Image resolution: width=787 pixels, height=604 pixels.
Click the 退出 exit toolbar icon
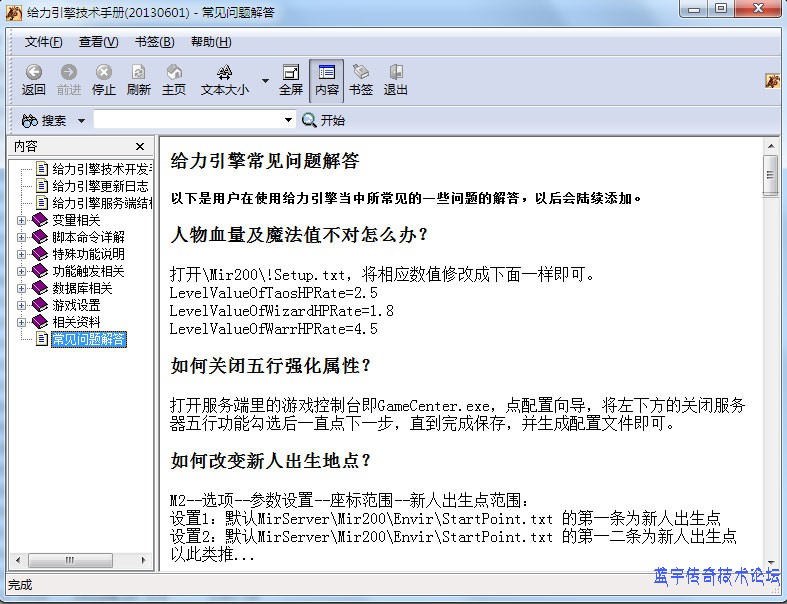pyautogui.click(x=396, y=73)
